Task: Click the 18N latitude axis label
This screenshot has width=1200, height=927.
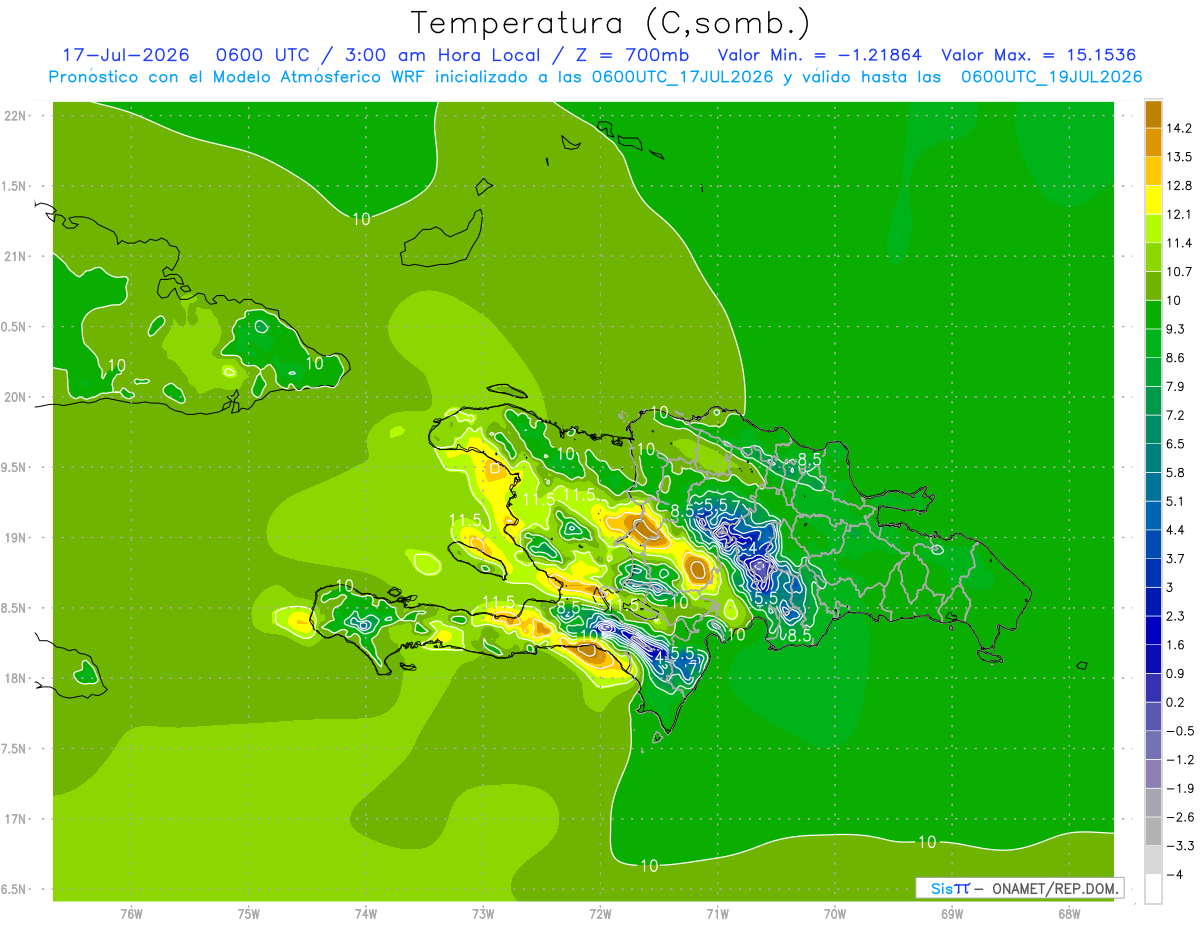Action: pos(15,679)
